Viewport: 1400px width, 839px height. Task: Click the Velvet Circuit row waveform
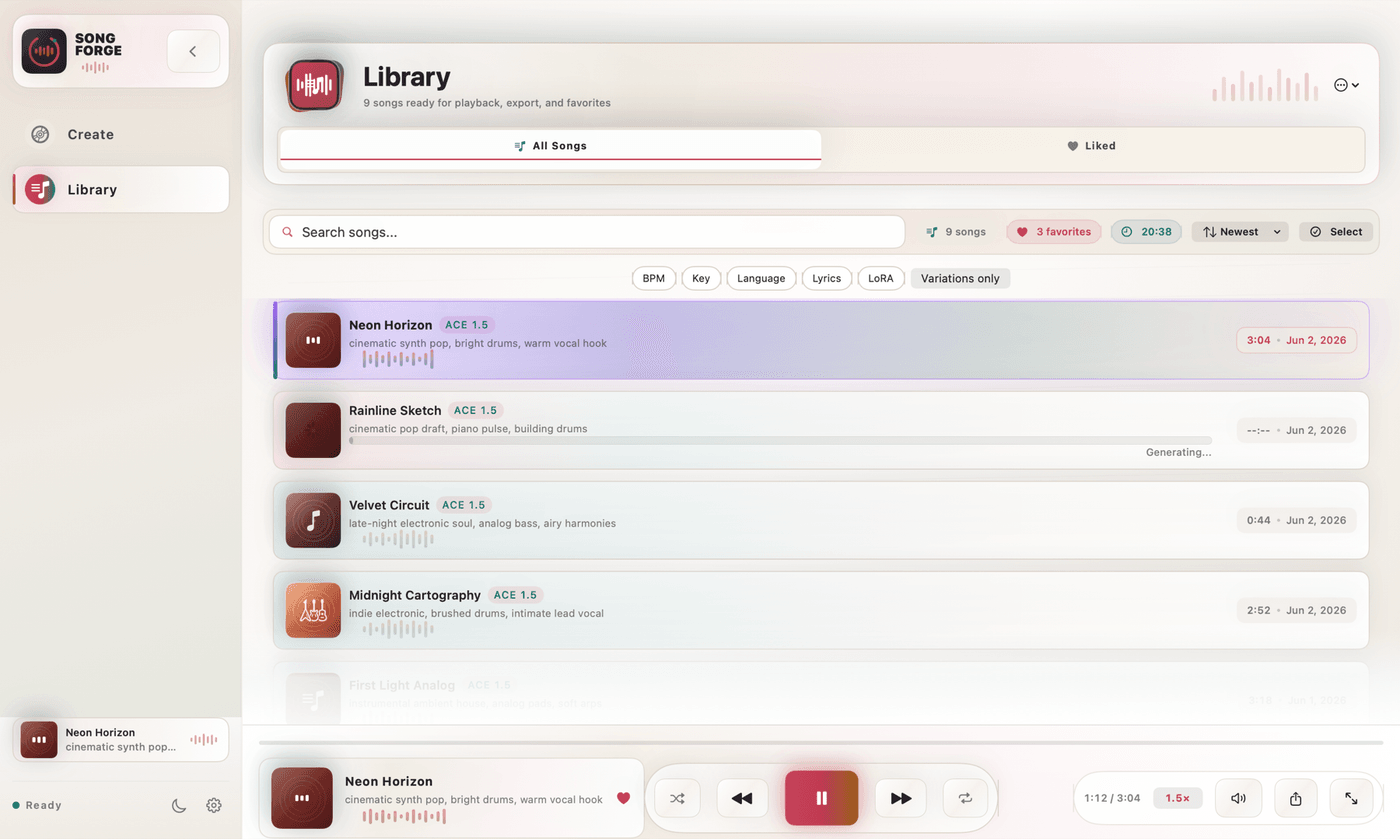(398, 539)
